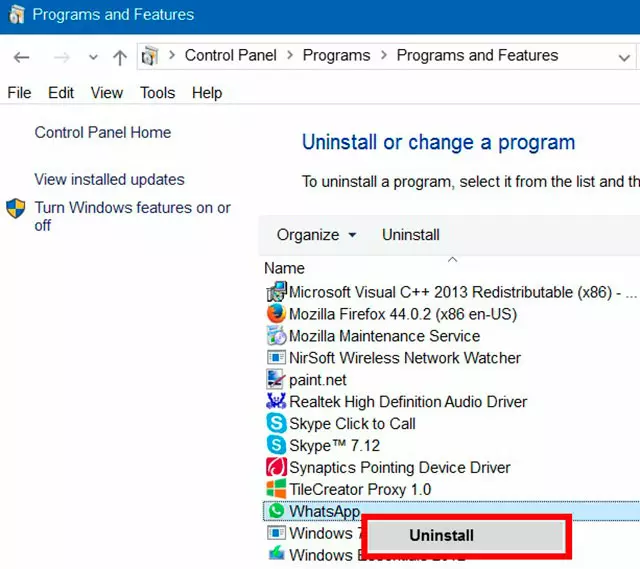
Task: Open Turn Windows features on or off
Action: tap(132, 216)
